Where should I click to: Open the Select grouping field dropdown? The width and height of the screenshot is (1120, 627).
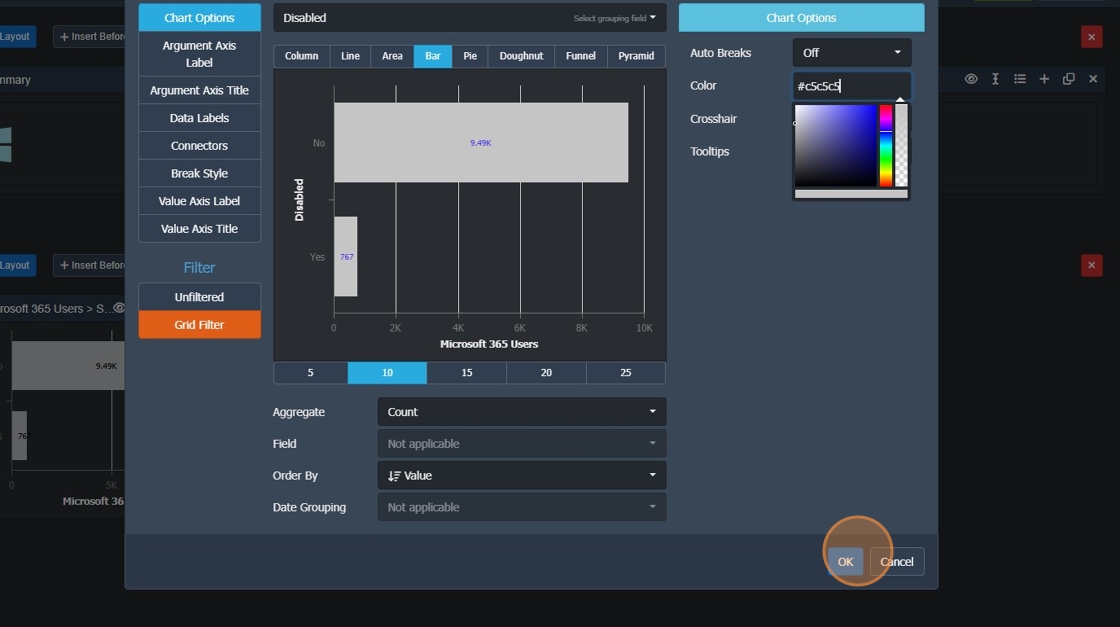click(x=614, y=18)
